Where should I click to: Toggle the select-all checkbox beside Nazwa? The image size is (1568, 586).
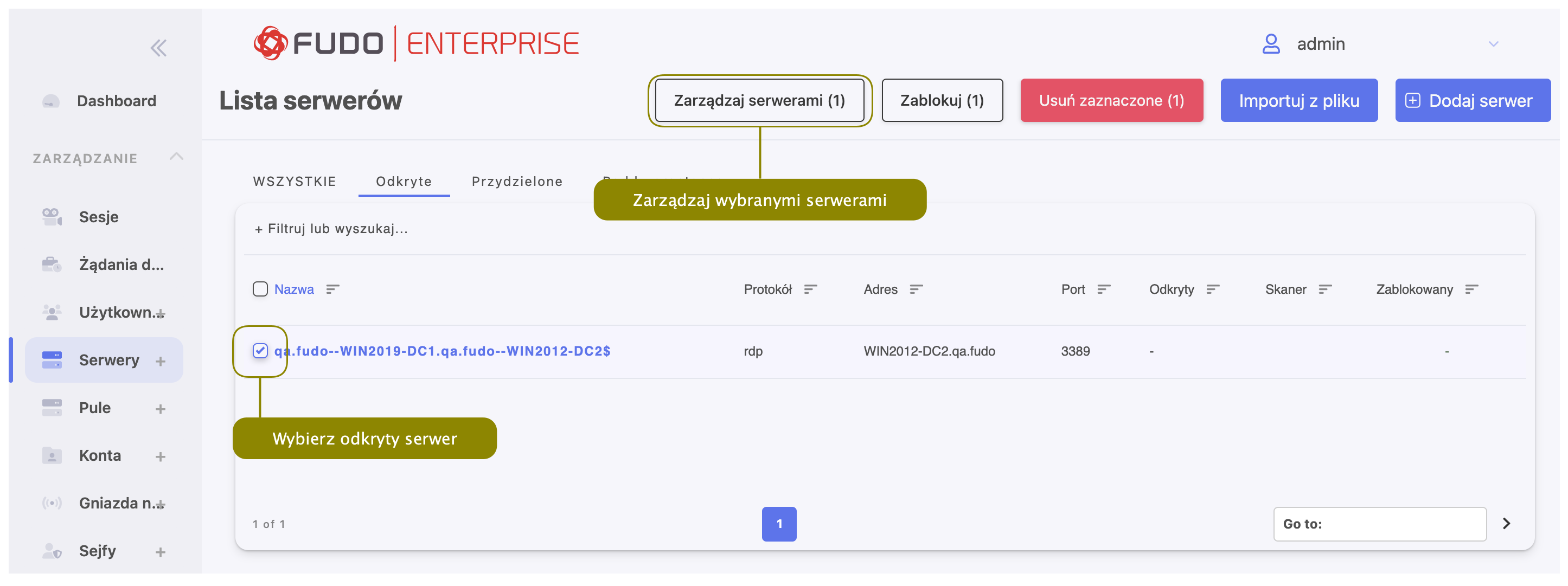[x=260, y=289]
